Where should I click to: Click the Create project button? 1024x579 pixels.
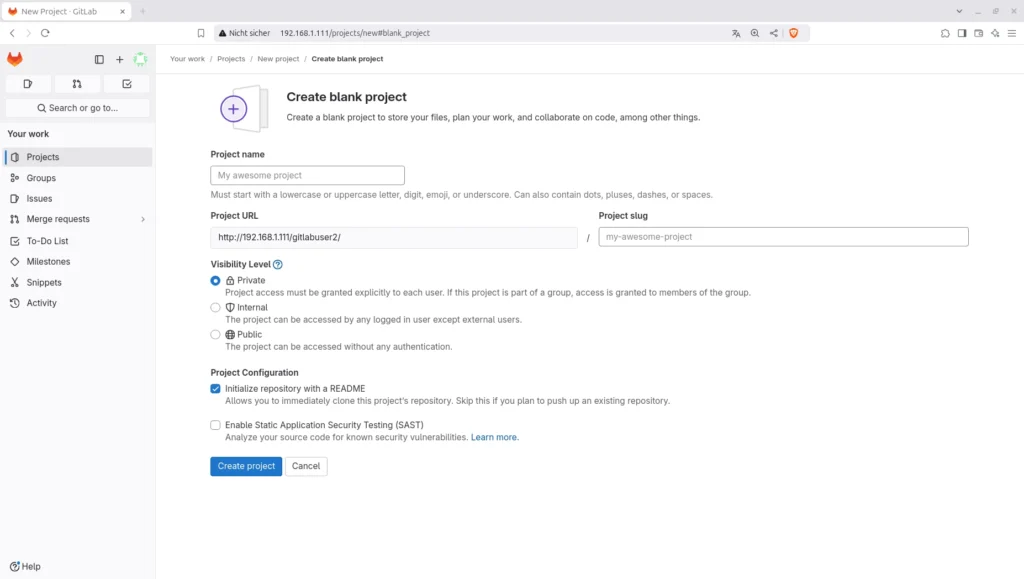246,466
